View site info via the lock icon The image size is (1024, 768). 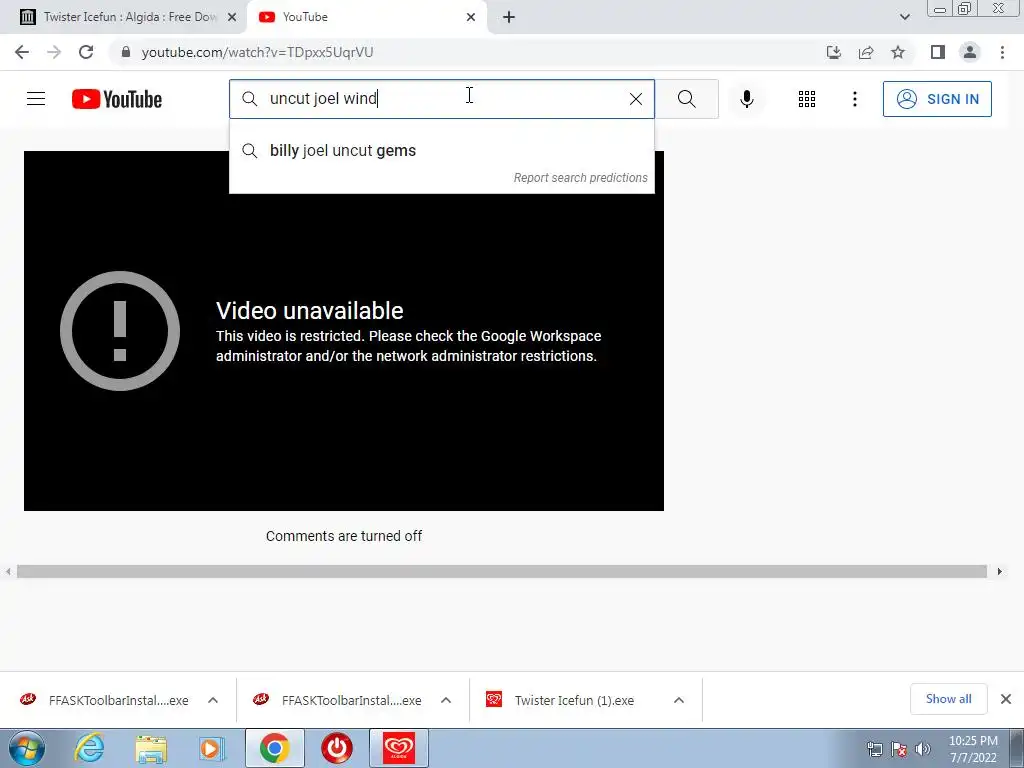(x=125, y=52)
